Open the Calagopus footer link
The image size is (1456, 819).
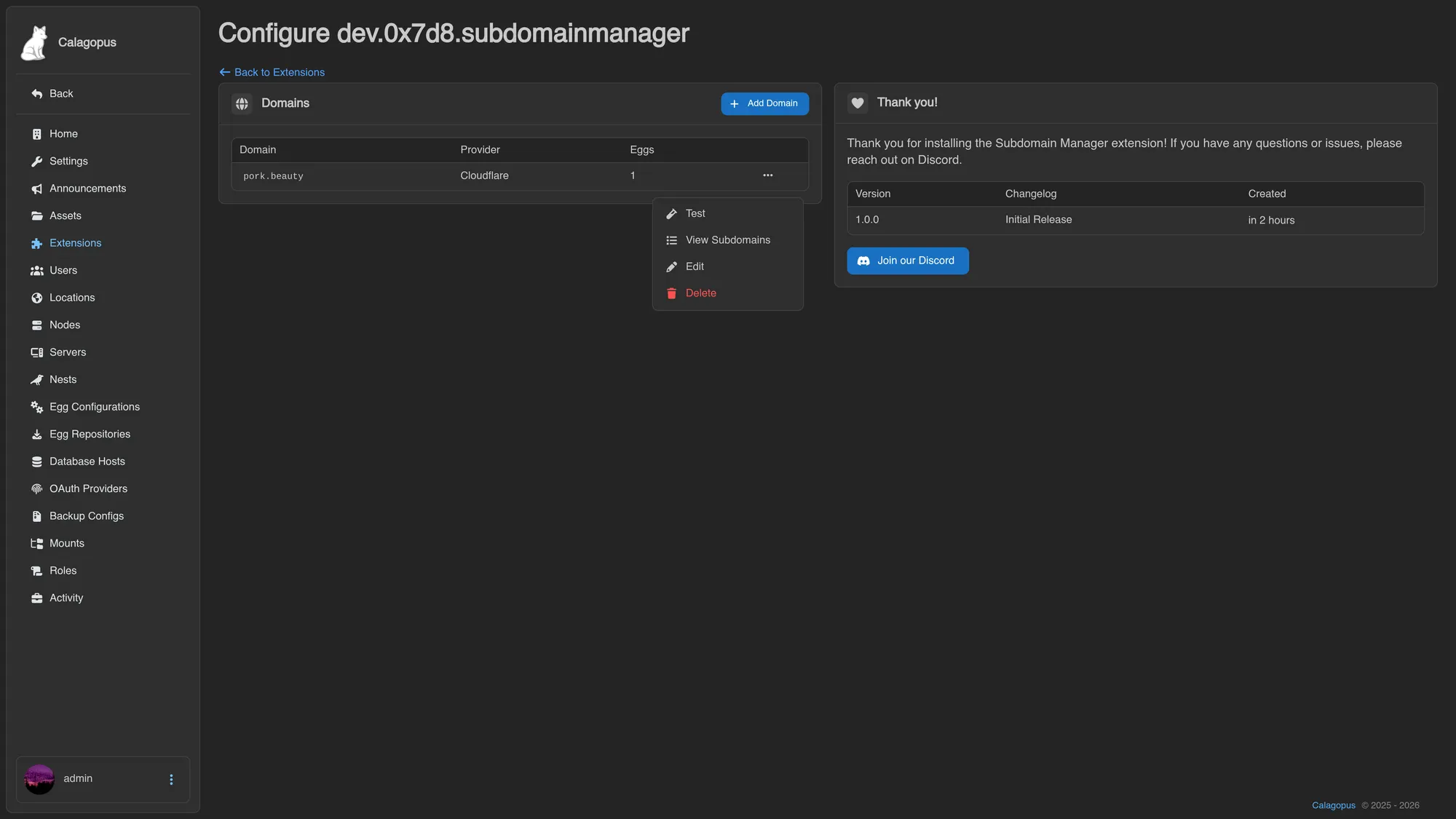1333,805
